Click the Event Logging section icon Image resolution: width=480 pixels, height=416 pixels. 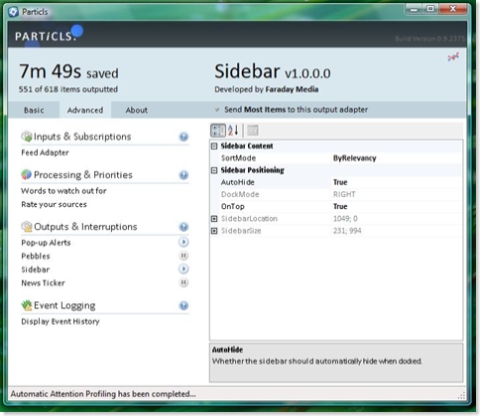click(26, 305)
